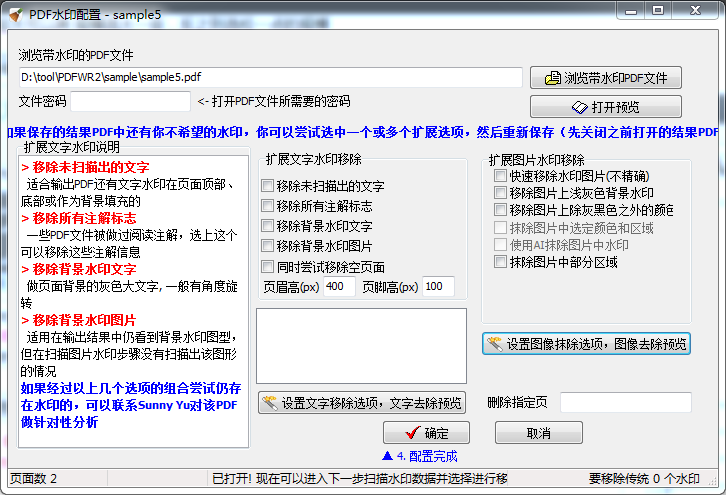Click the 删除指定页 label
This screenshot has width=726, height=495.
point(517,402)
